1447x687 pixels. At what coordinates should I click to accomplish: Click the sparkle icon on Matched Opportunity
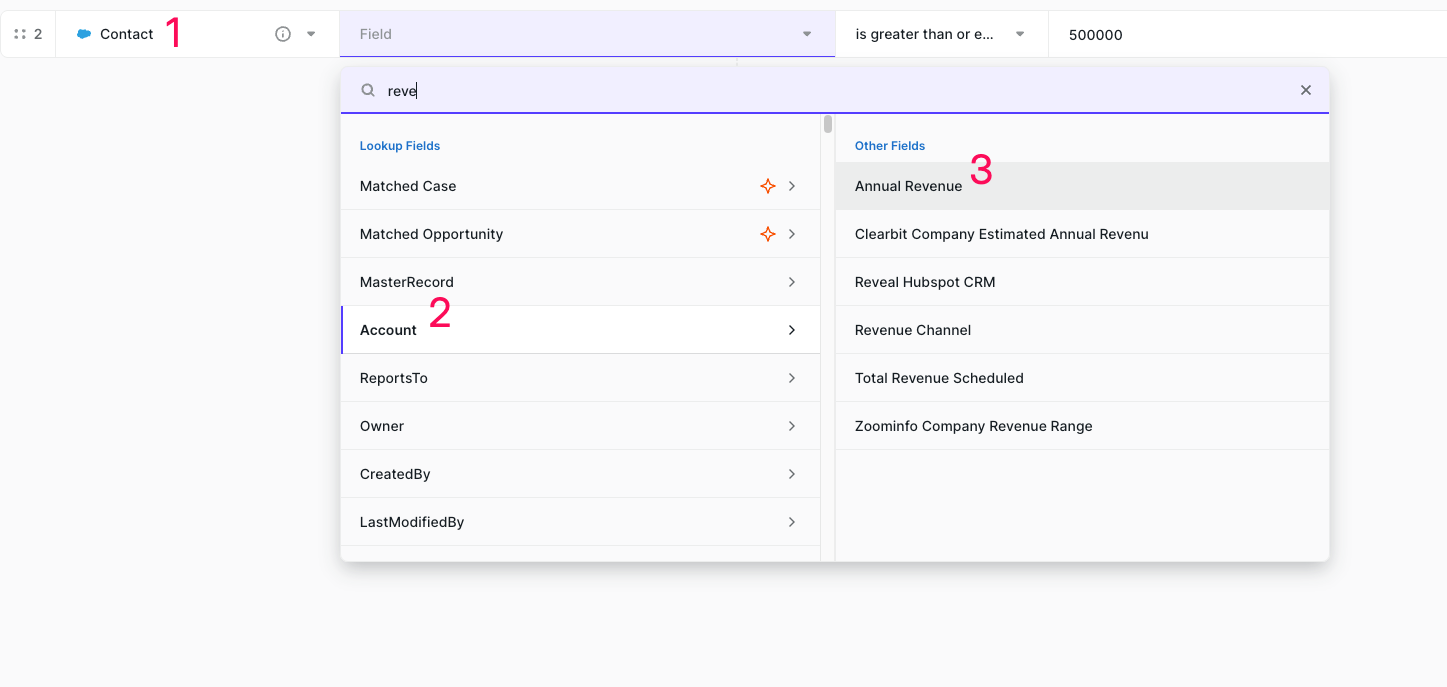(768, 234)
